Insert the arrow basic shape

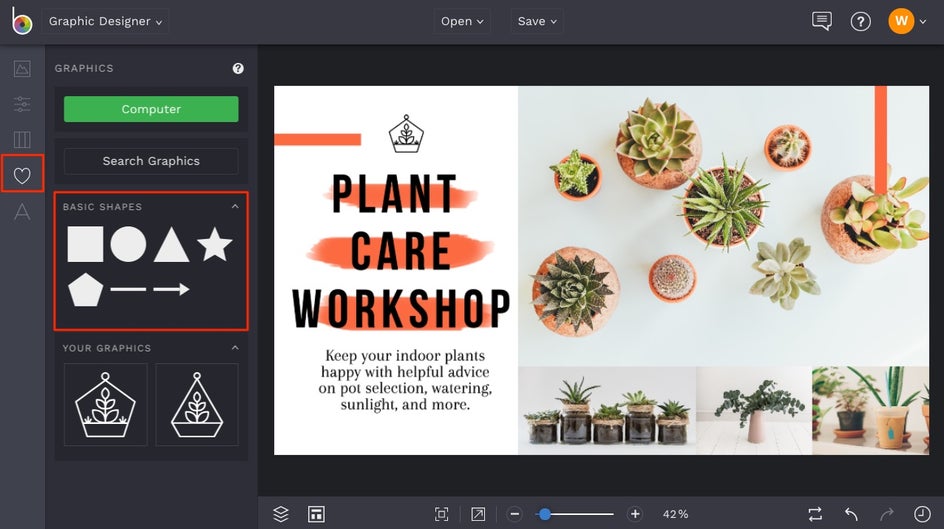(x=171, y=290)
